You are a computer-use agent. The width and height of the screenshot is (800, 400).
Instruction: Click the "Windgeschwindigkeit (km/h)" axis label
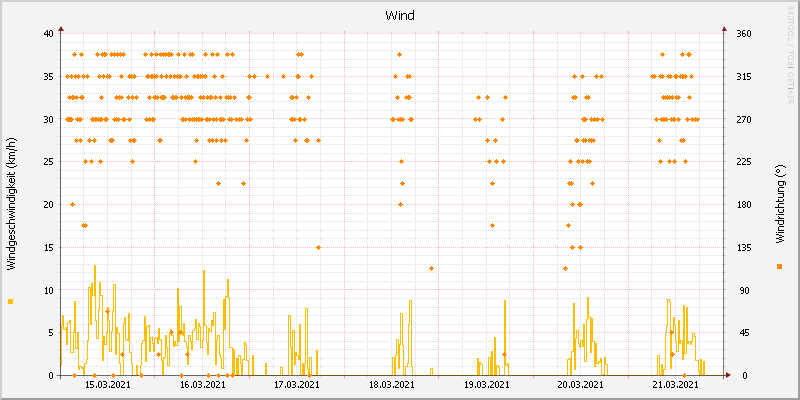coord(11,204)
